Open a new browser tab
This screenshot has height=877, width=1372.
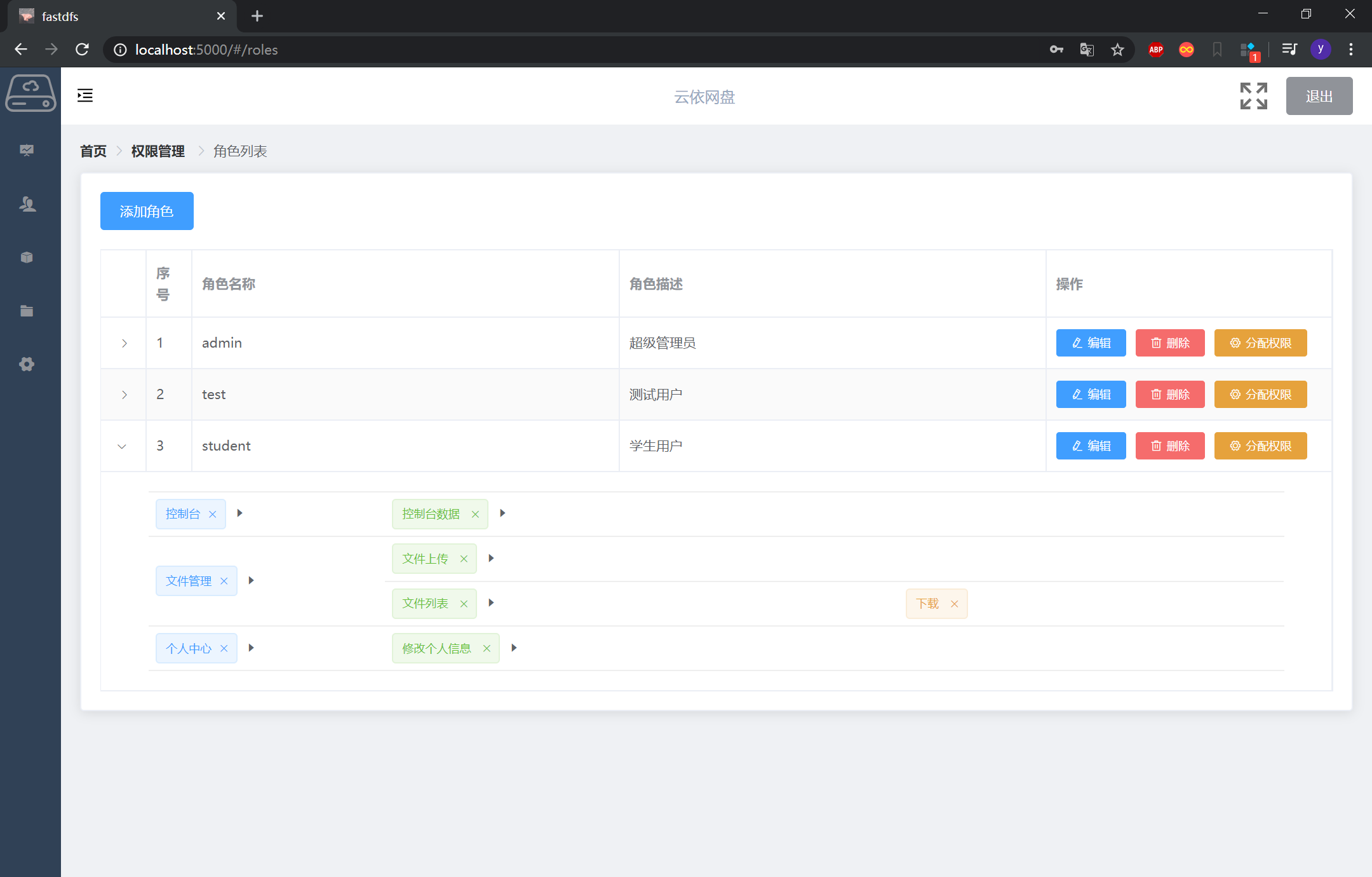pos(257,16)
